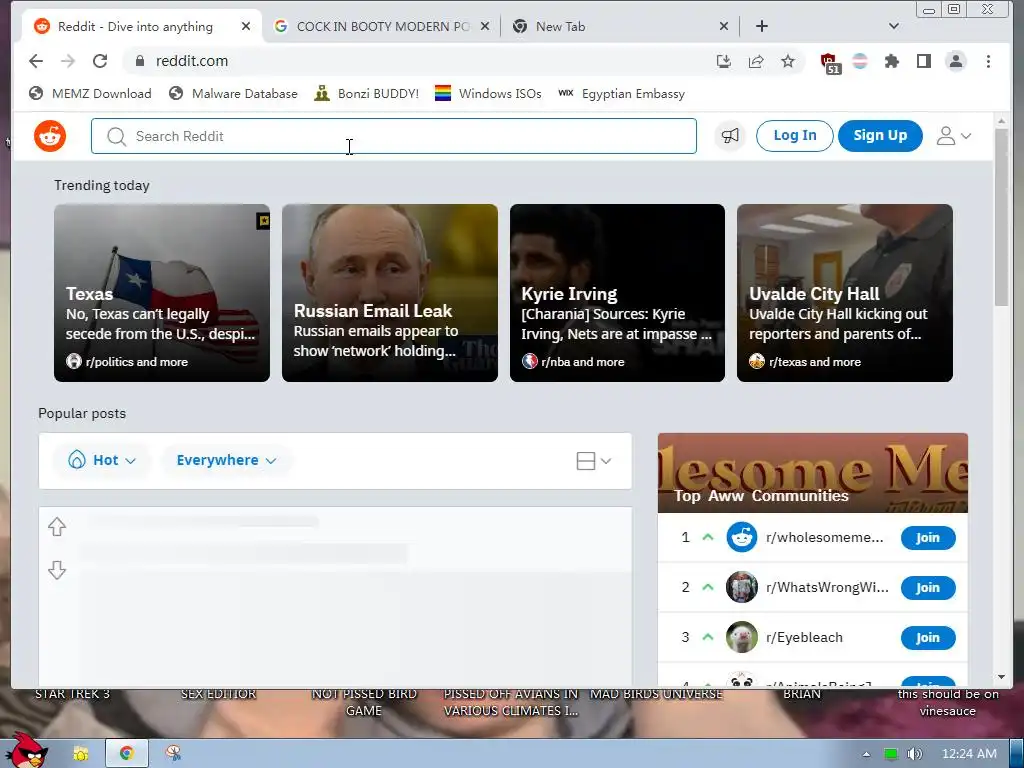Viewport: 1024px width, 768px height.
Task: Open the BRIAN desktop icon label
Action: point(802,694)
